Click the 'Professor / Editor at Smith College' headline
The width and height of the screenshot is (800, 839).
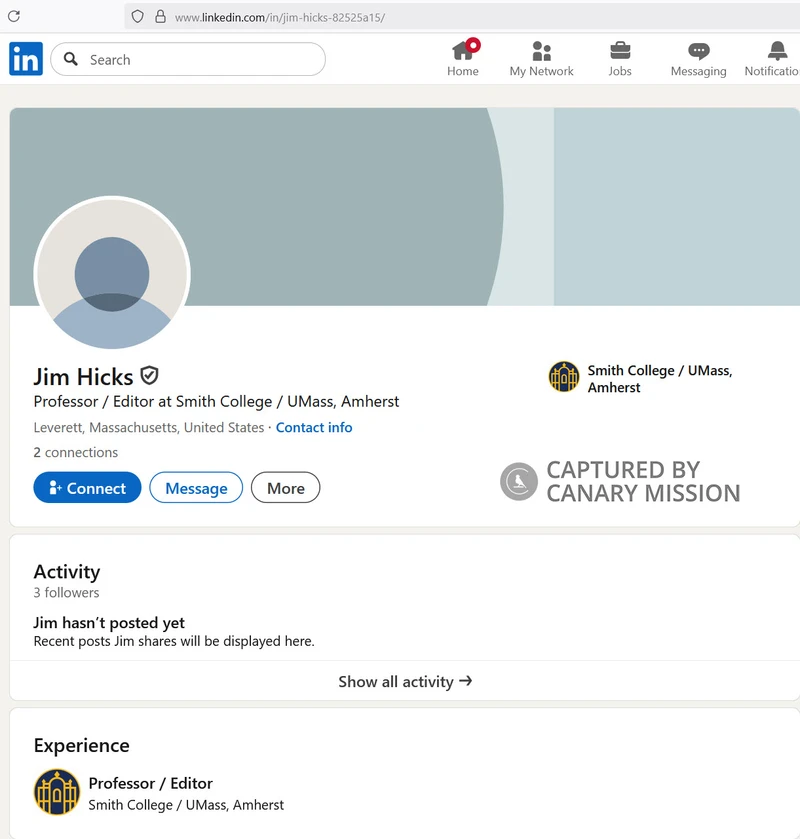pyautogui.click(x=216, y=402)
